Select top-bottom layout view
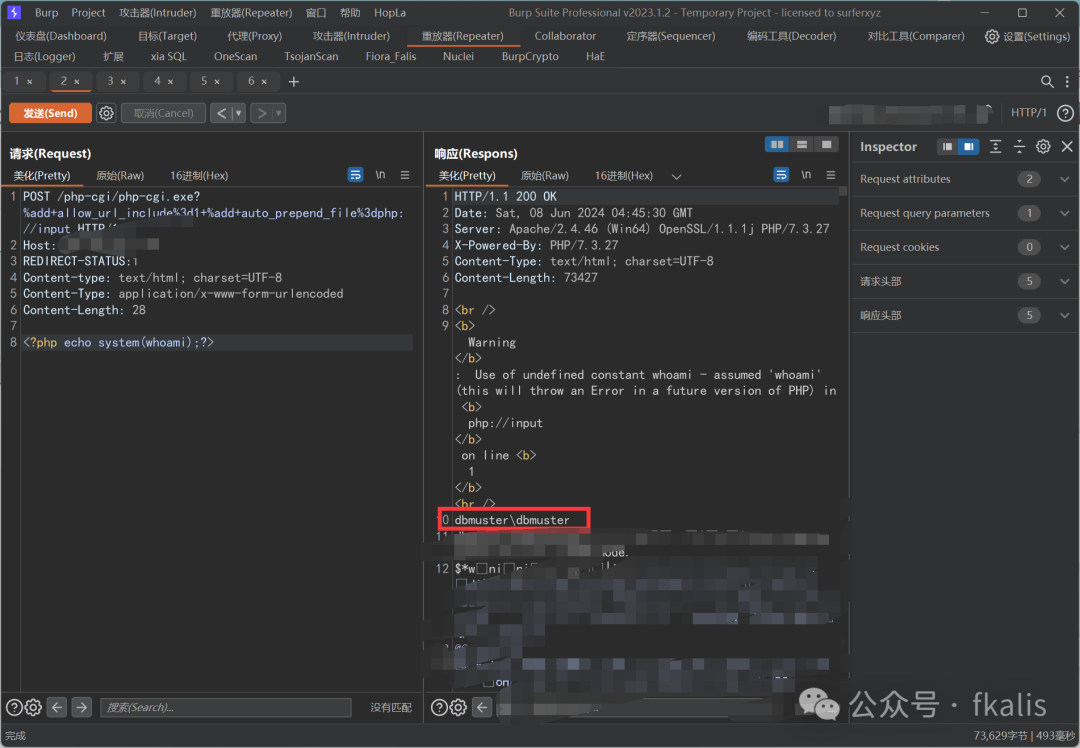Image resolution: width=1080 pixels, height=748 pixels. point(802,145)
